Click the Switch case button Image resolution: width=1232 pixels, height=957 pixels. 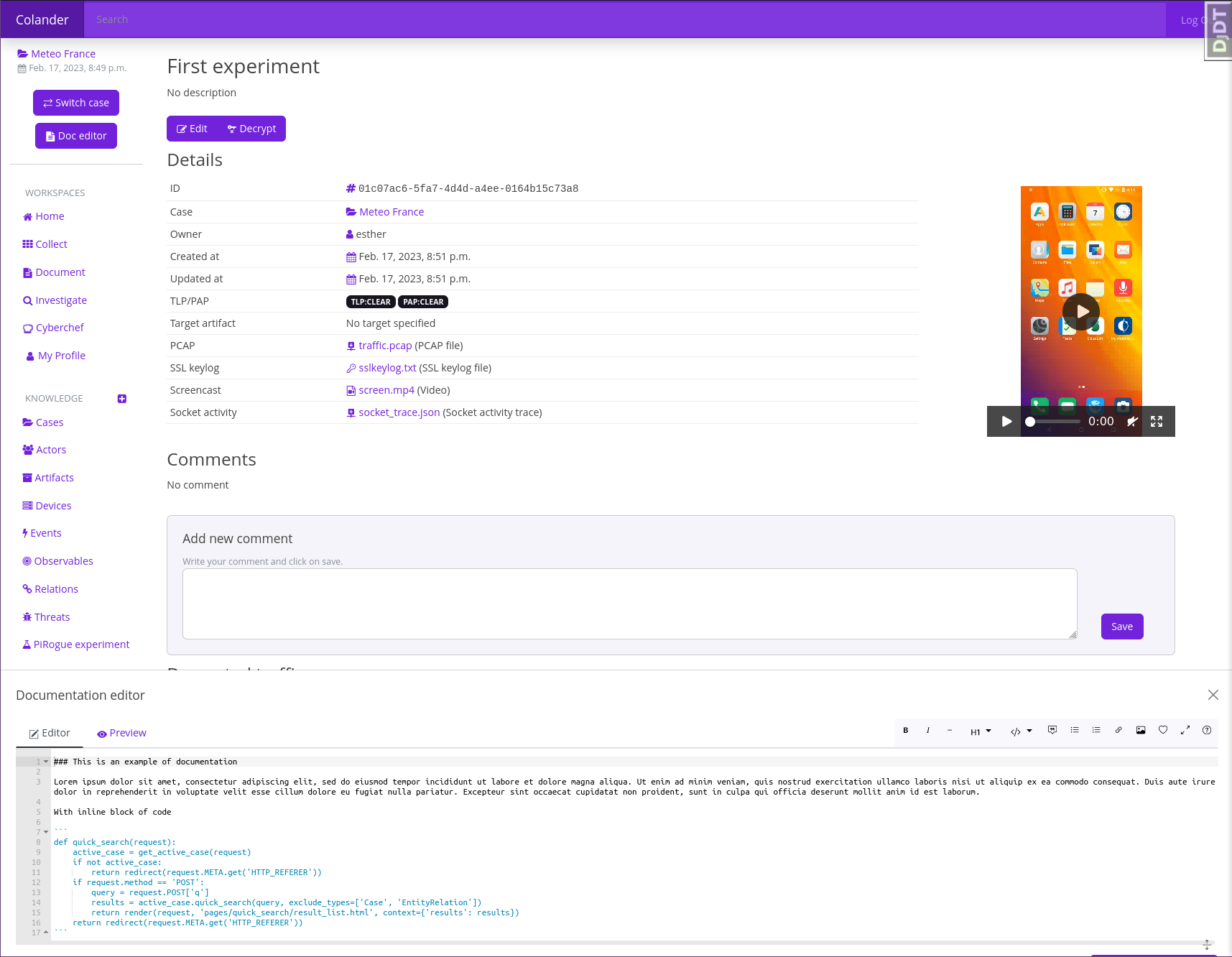[76, 103]
